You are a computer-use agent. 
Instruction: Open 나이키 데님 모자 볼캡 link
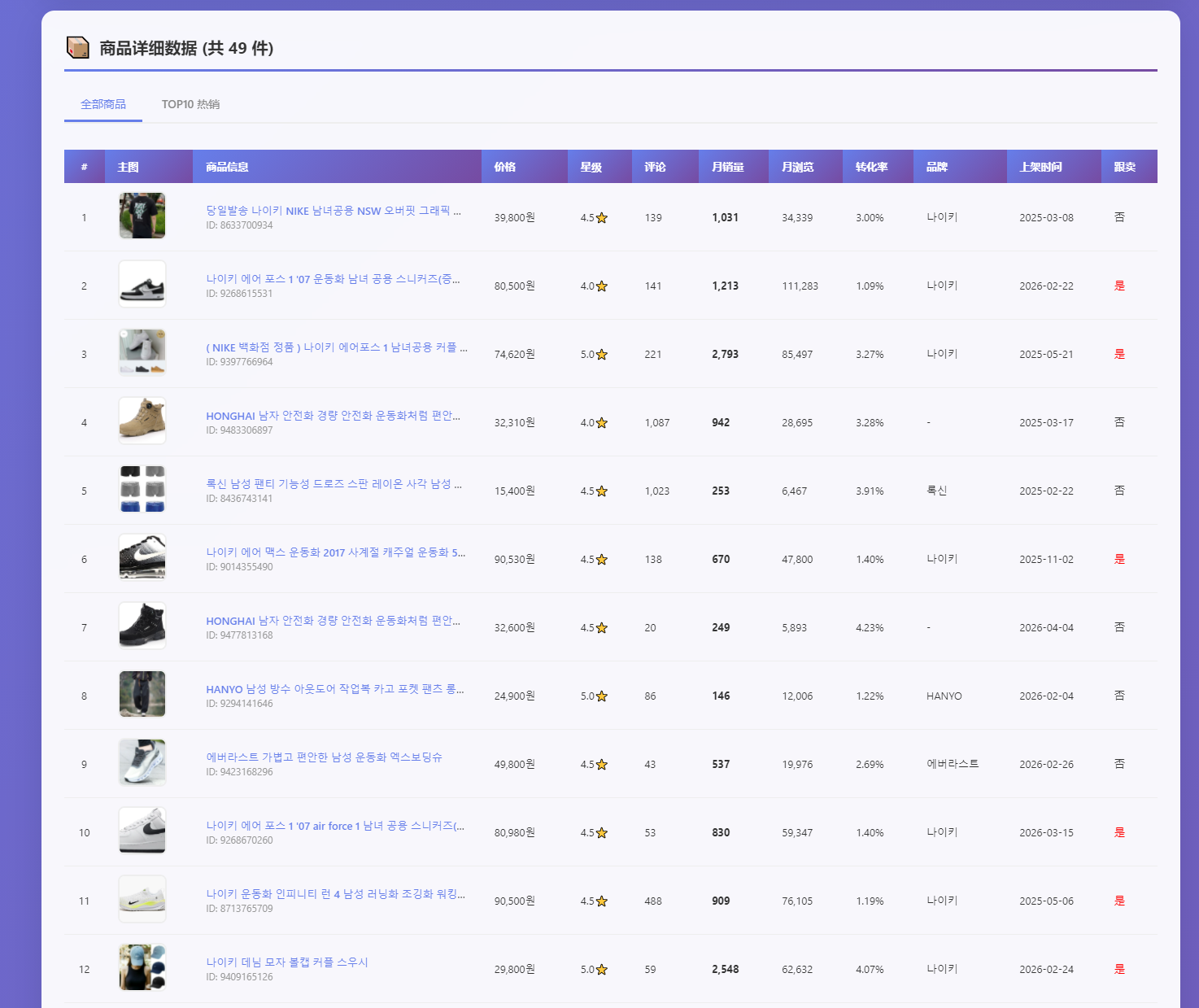(x=287, y=962)
